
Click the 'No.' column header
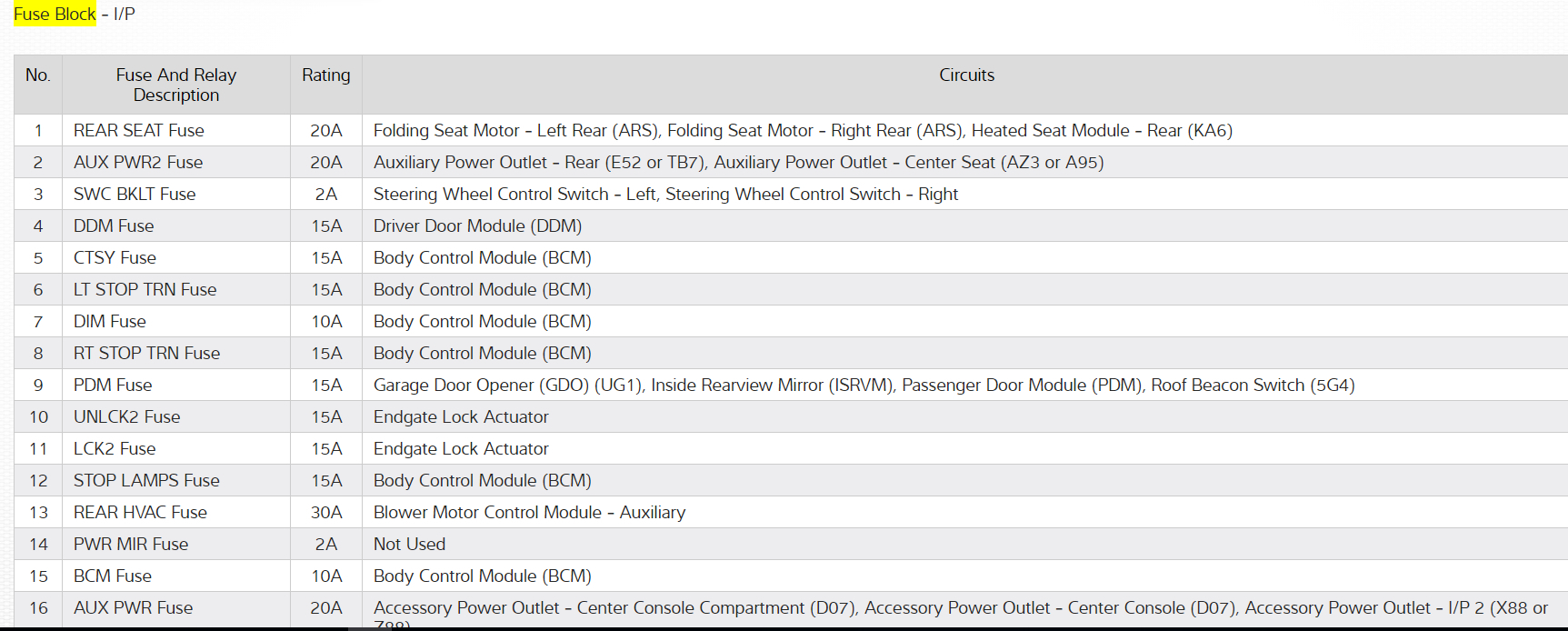click(x=38, y=75)
